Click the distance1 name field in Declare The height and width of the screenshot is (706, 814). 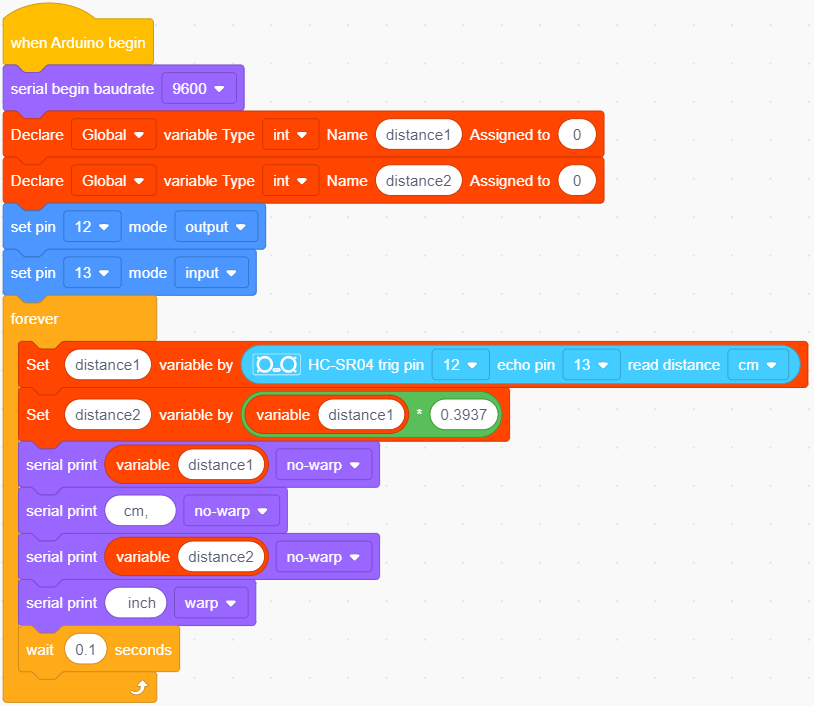point(418,135)
